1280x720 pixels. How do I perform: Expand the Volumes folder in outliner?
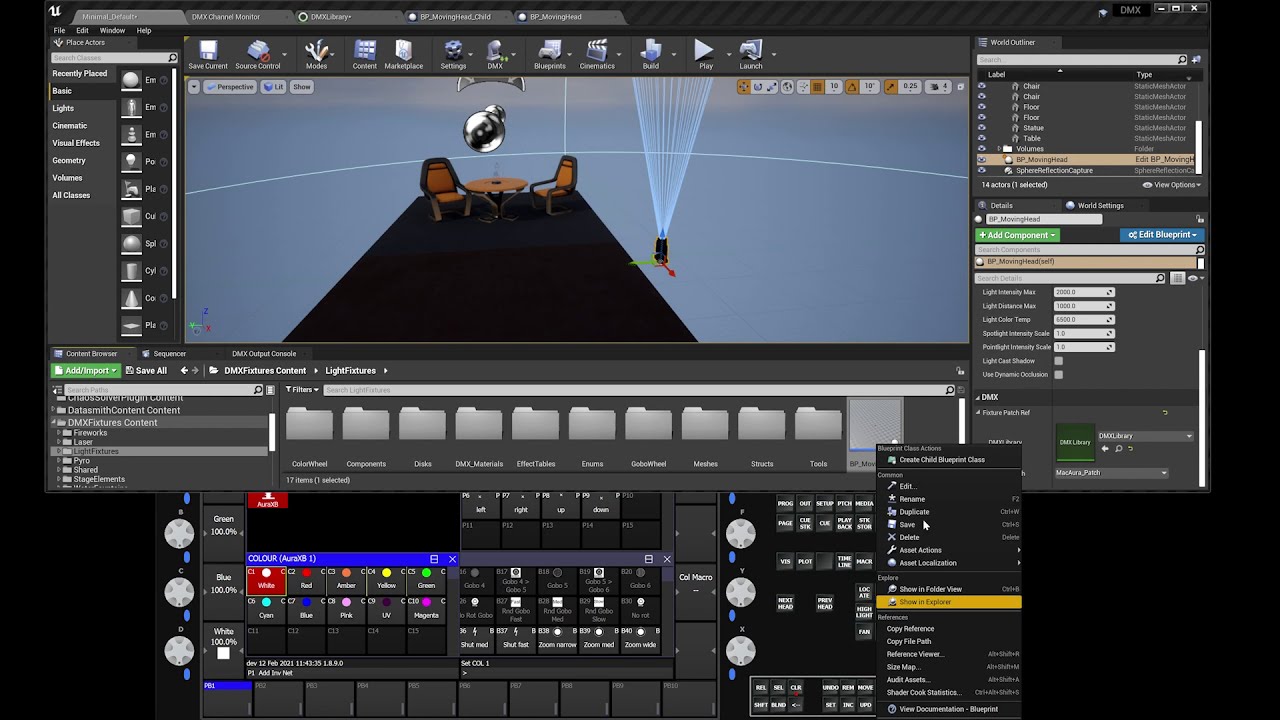click(x=999, y=149)
